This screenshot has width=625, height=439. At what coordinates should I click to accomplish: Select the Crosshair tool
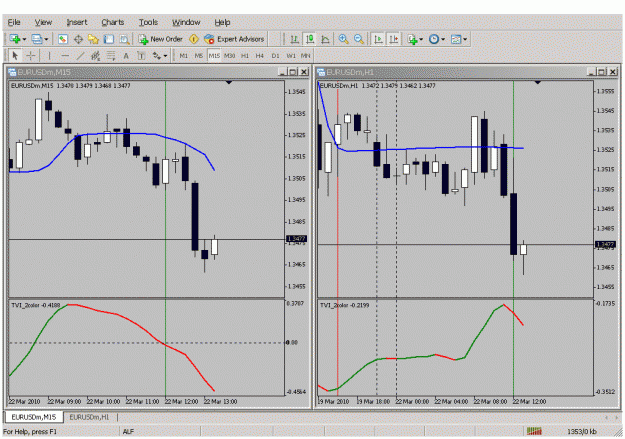coord(31,56)
